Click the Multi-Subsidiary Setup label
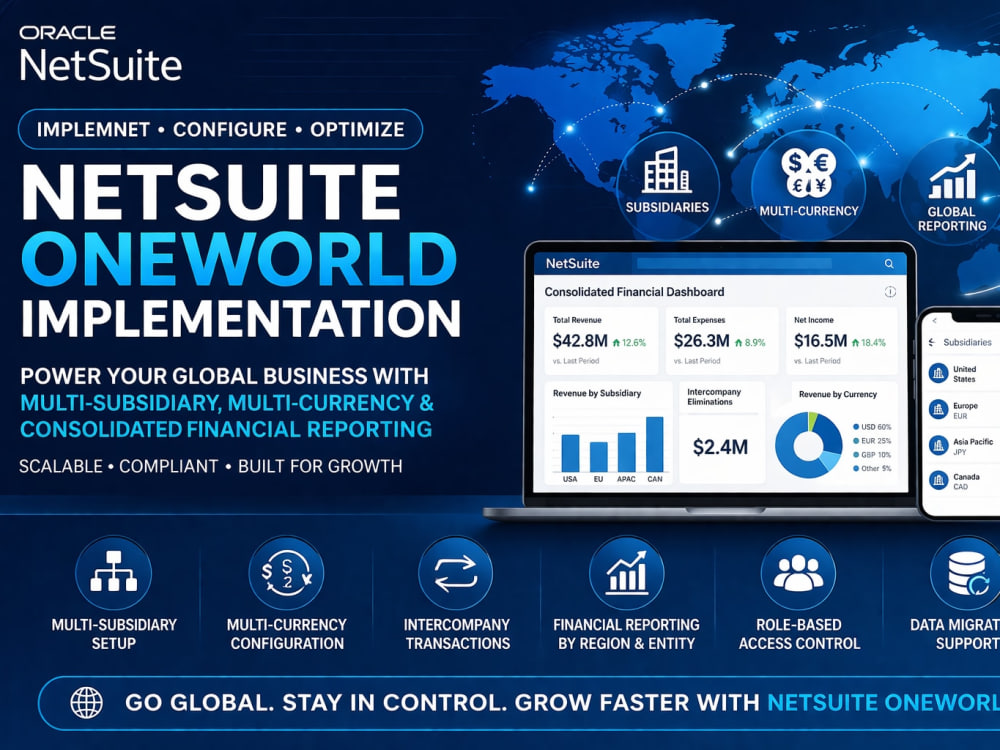1000x750 pixels. (x=114, y=634)
